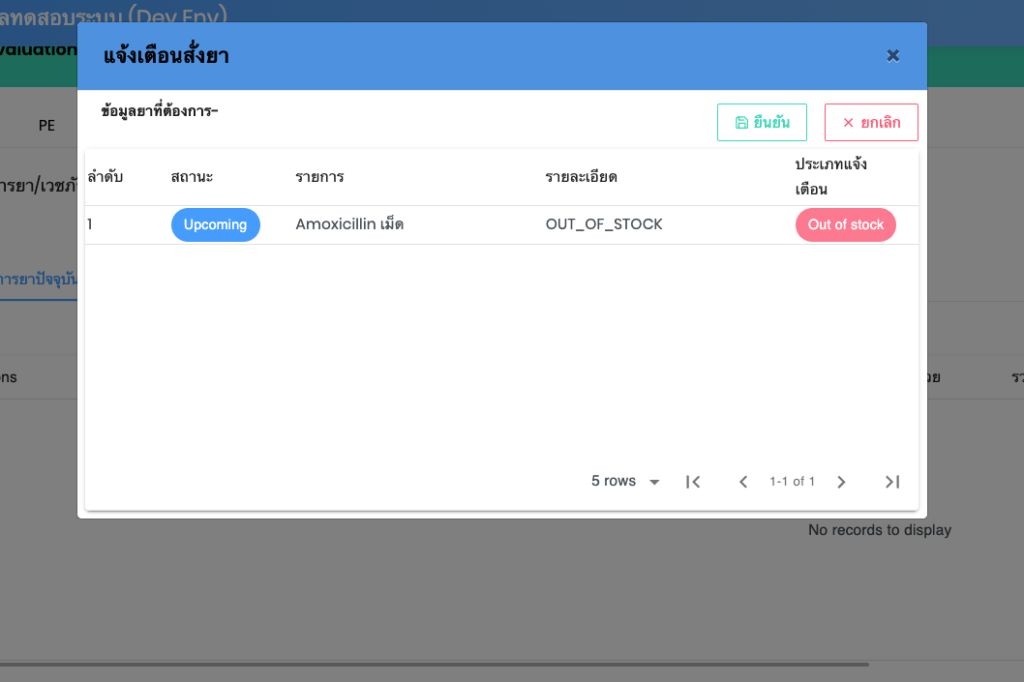Click the รายการ column header
Viewport: 1024px width, 682px height.
pos(319,177)
